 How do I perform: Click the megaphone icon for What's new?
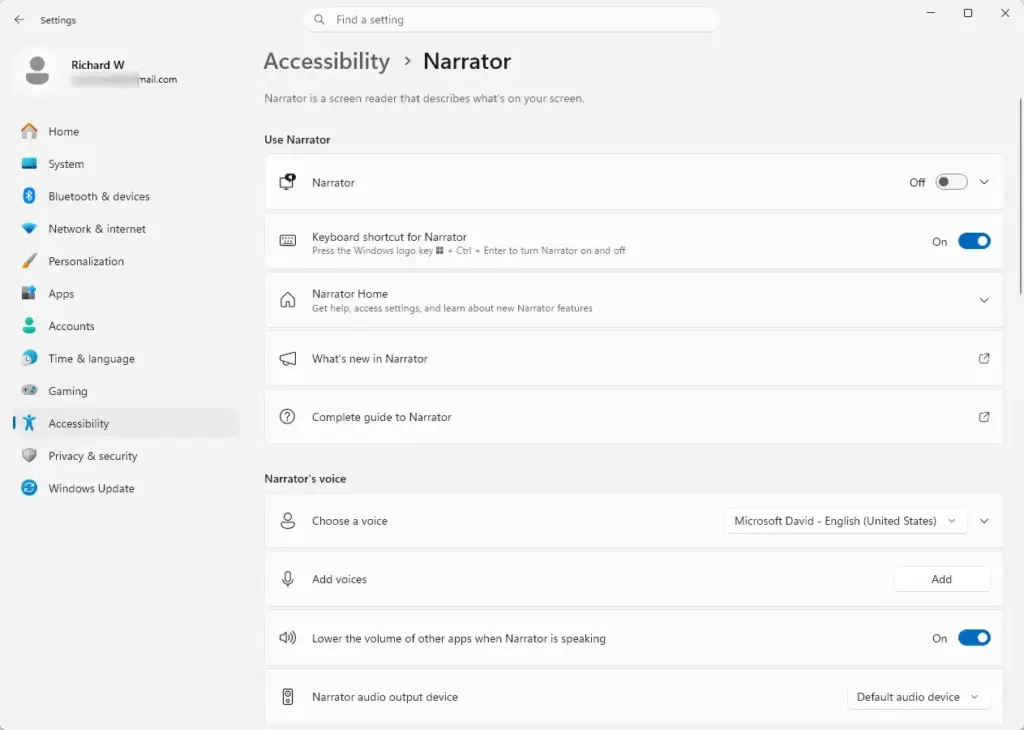click(x=287, y=358)
